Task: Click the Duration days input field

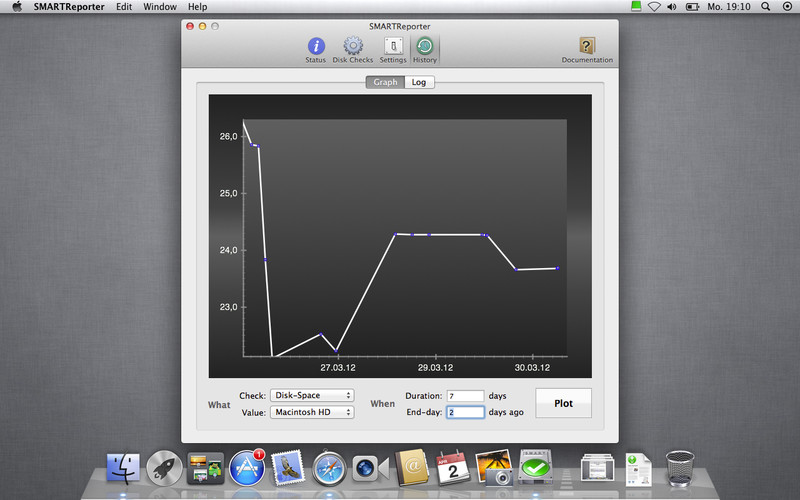Action: point(465,396)
